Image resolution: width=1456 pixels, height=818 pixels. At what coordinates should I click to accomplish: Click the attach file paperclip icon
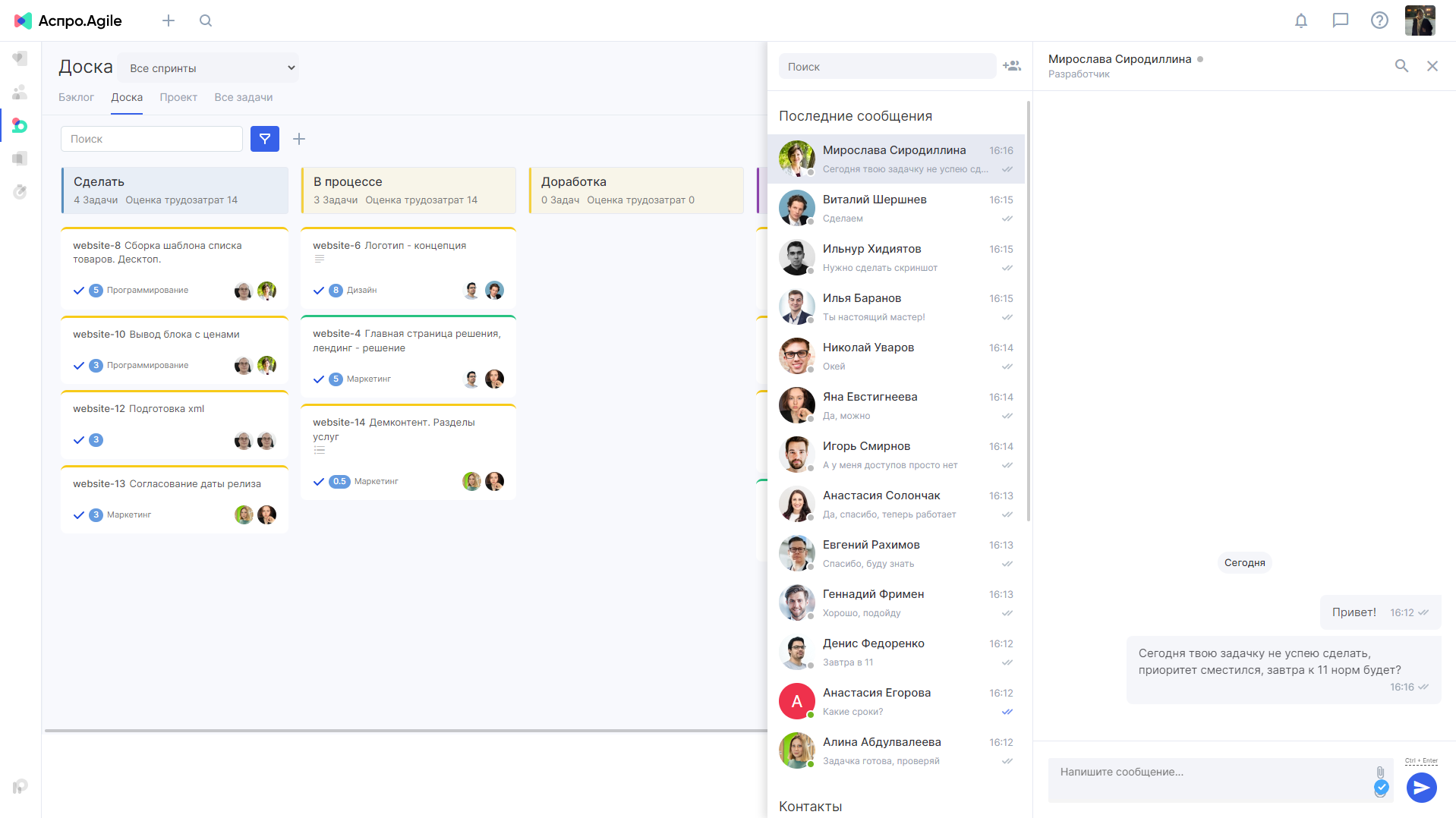click(x=1380, y=772)
